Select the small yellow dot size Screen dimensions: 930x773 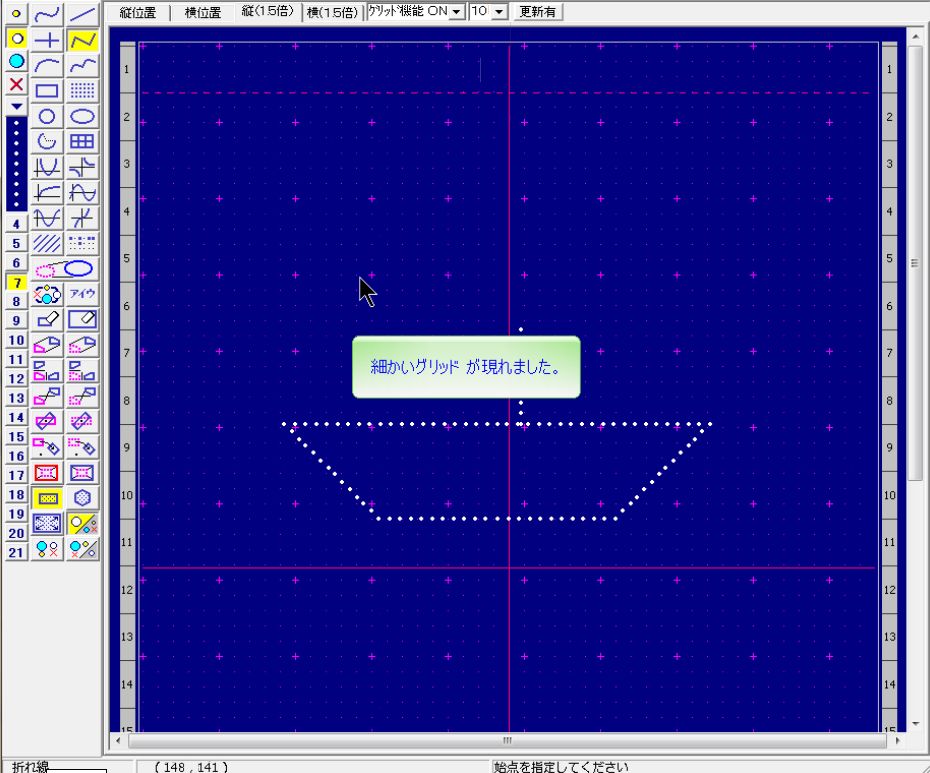(16, 15)
